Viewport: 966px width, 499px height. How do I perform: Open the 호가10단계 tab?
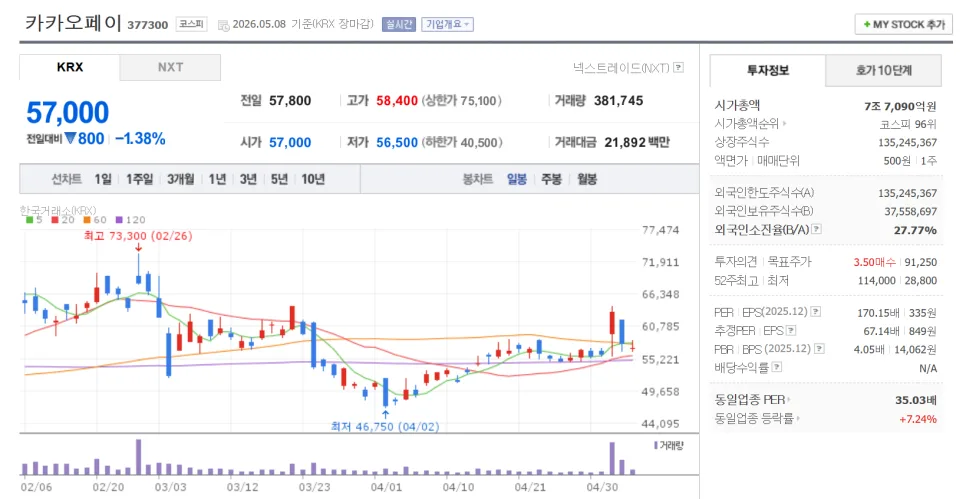883,70
